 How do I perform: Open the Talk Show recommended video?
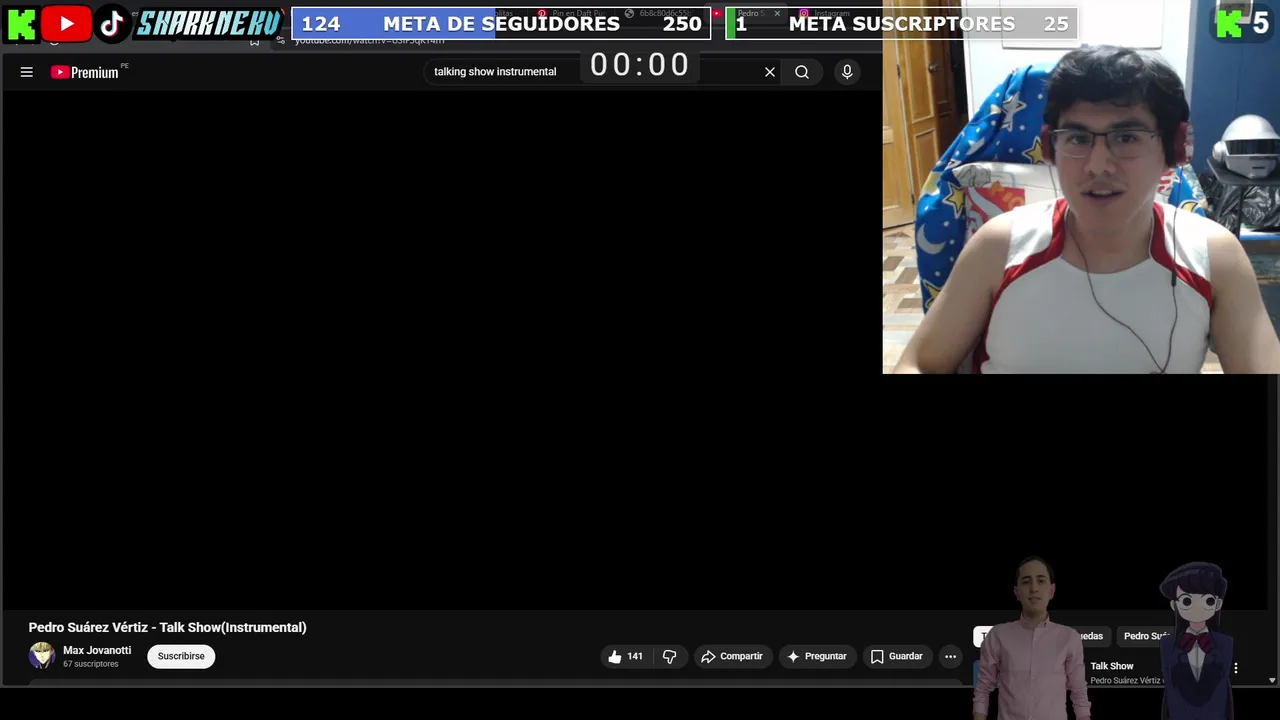coord(1112,666)
